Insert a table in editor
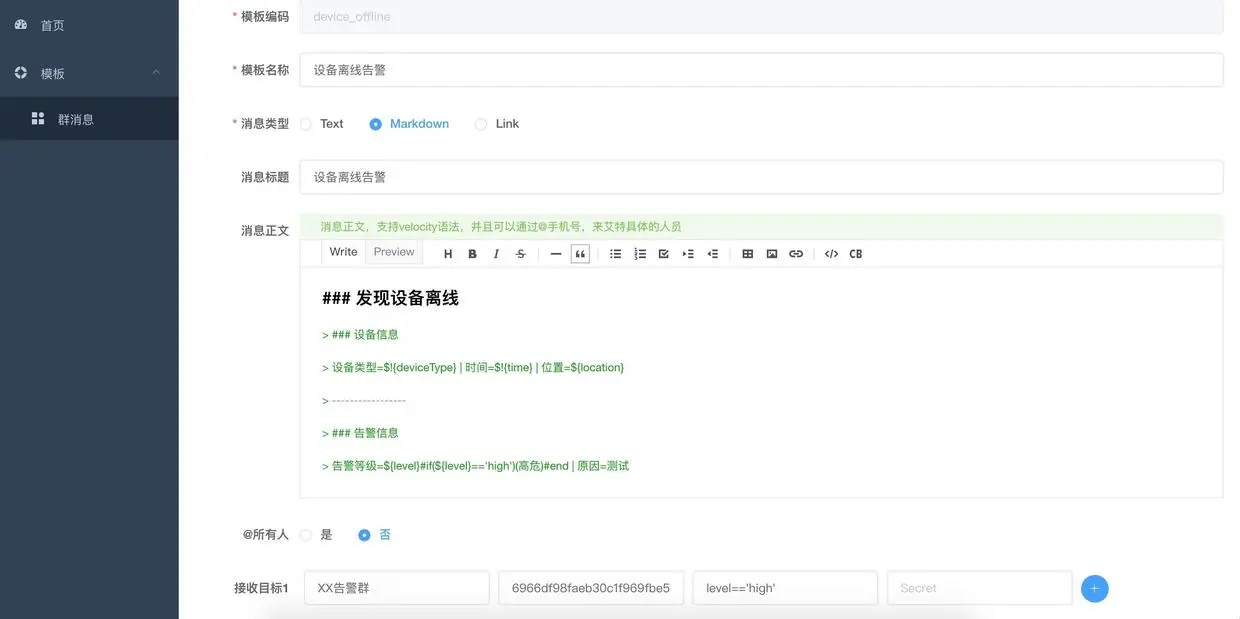This screenshot has width=1240, height=619. click(748, 254)
